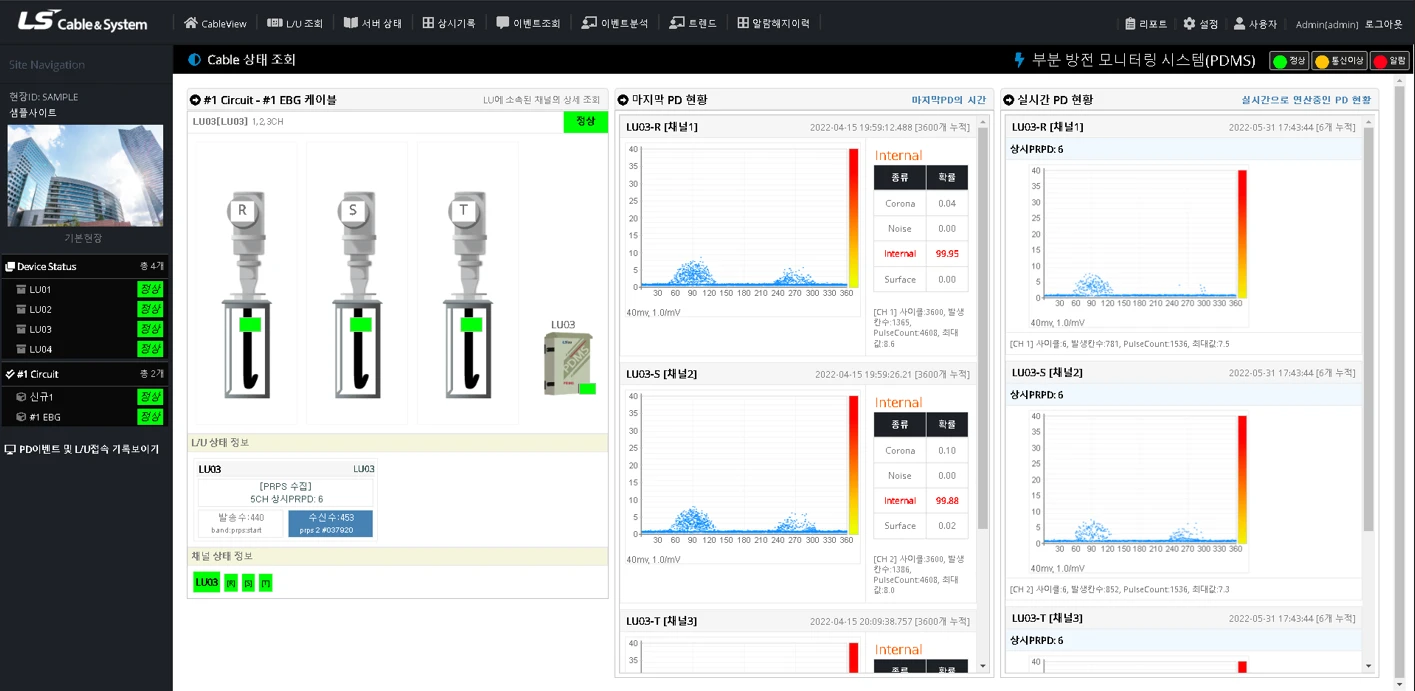Open 상시기록 menu item
Screen dimensions: 1415x691
[x=449, y=23]
